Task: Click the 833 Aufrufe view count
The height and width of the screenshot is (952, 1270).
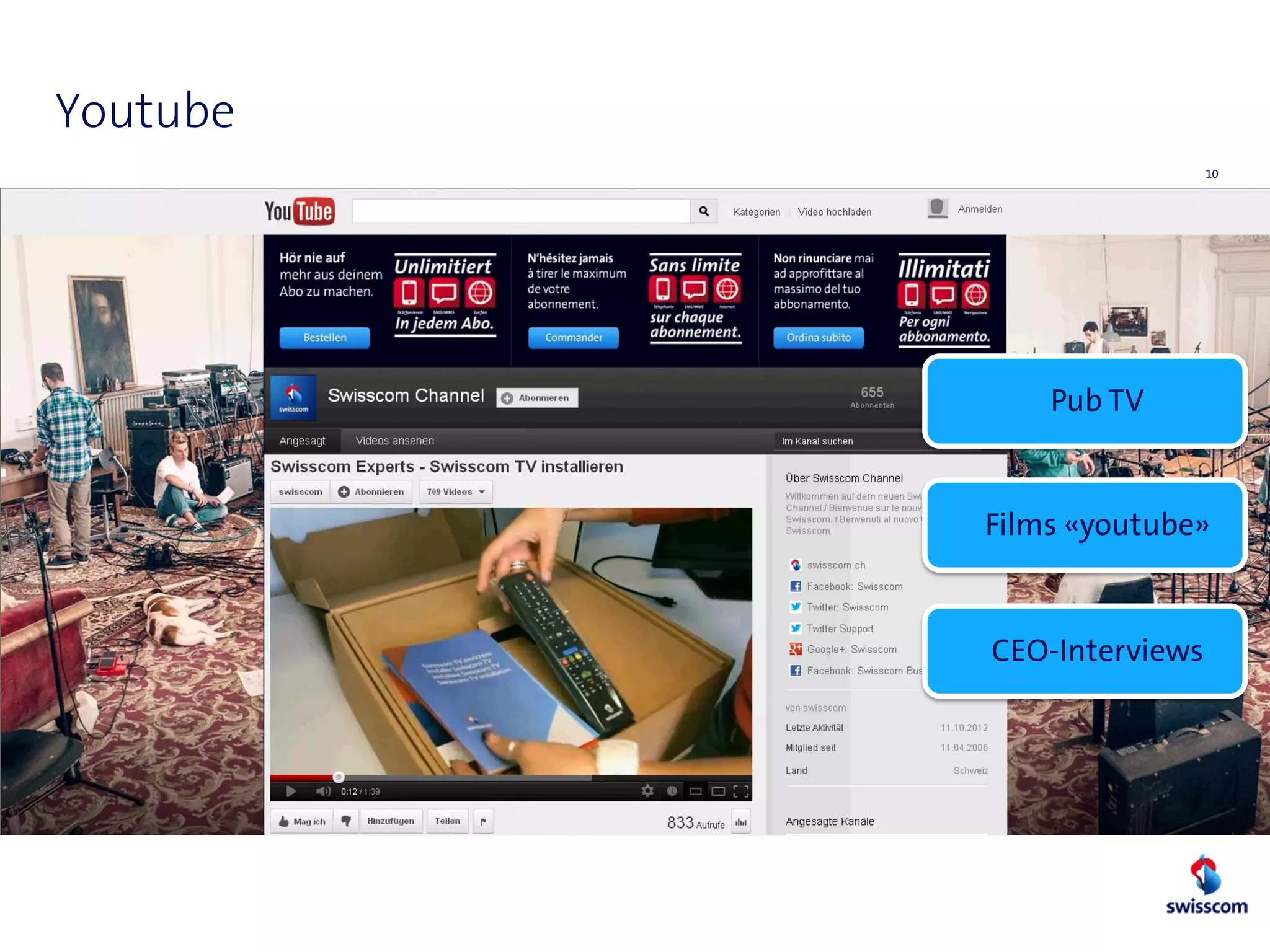Action: click(696, 822)
